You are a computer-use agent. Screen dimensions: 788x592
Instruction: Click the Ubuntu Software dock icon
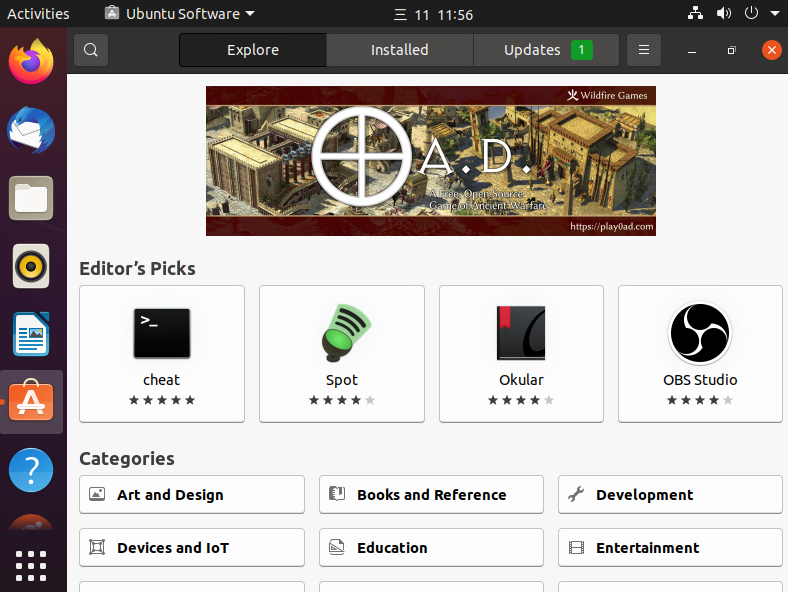[x=31, y=402]
